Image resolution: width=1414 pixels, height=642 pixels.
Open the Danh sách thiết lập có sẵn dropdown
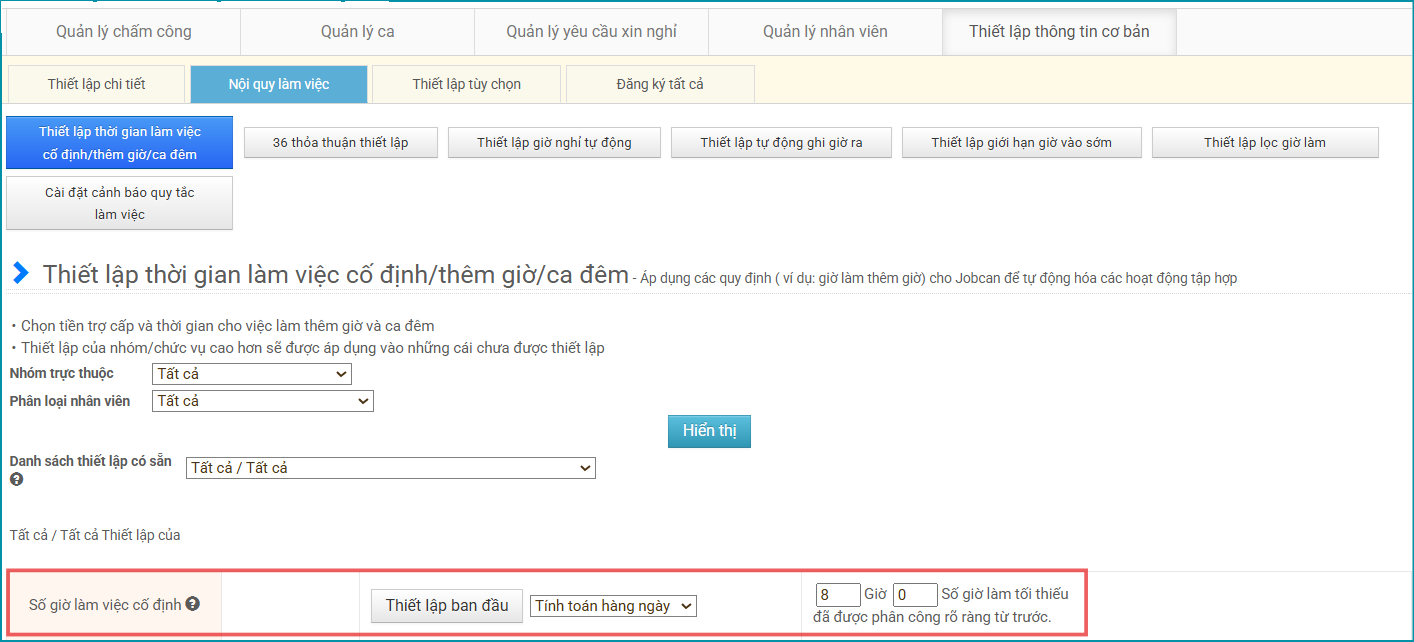click(x=390, y=468)
